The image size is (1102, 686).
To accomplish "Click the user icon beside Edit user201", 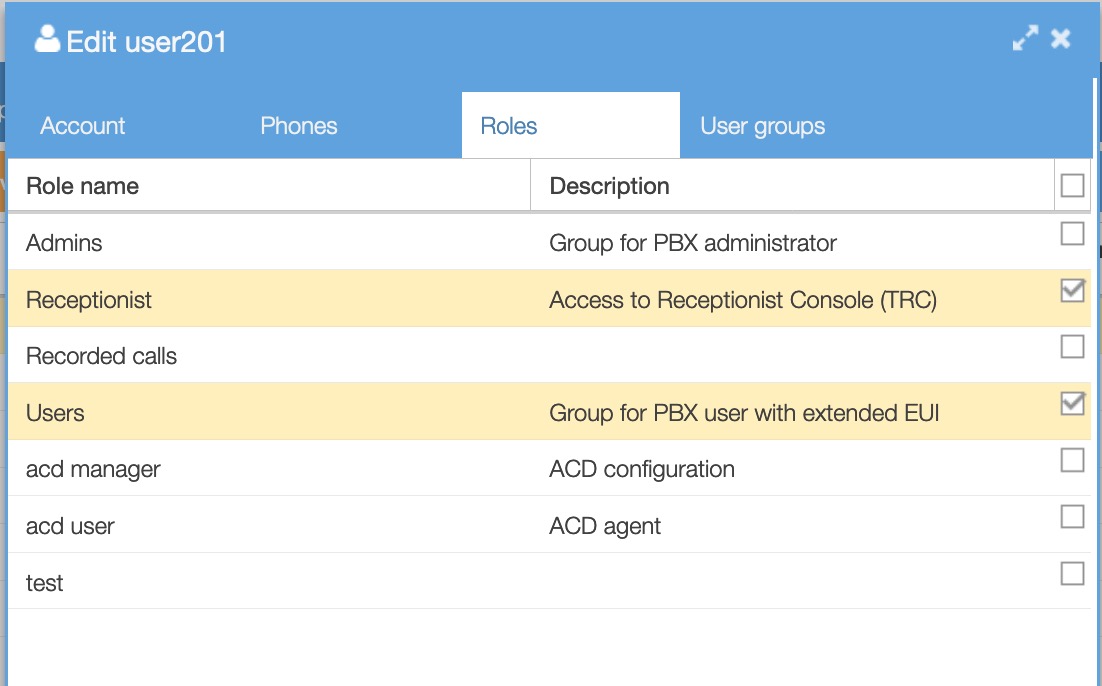I will [x=47, y=39].
